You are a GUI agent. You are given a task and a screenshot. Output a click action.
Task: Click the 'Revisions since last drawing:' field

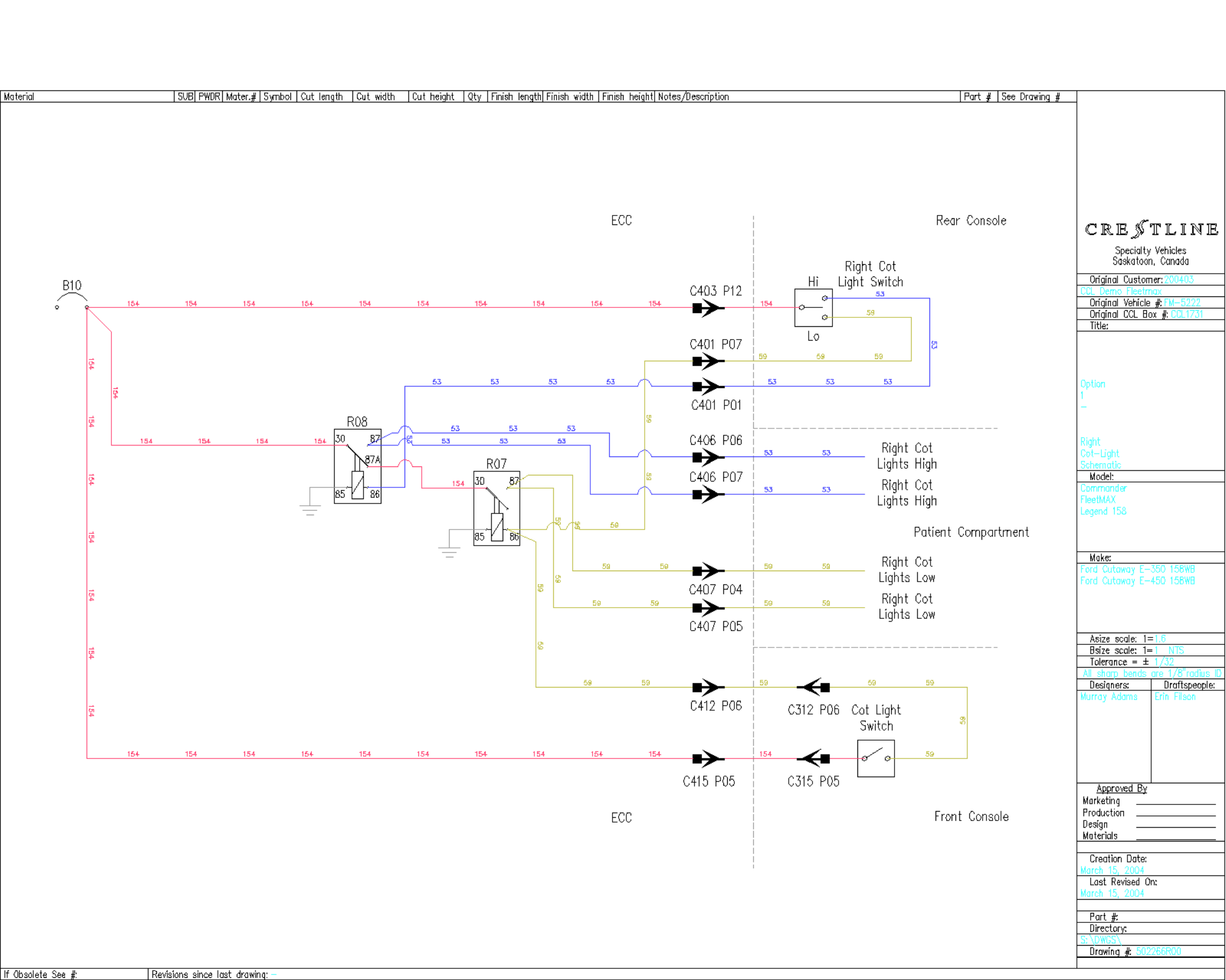click(612, 974)
